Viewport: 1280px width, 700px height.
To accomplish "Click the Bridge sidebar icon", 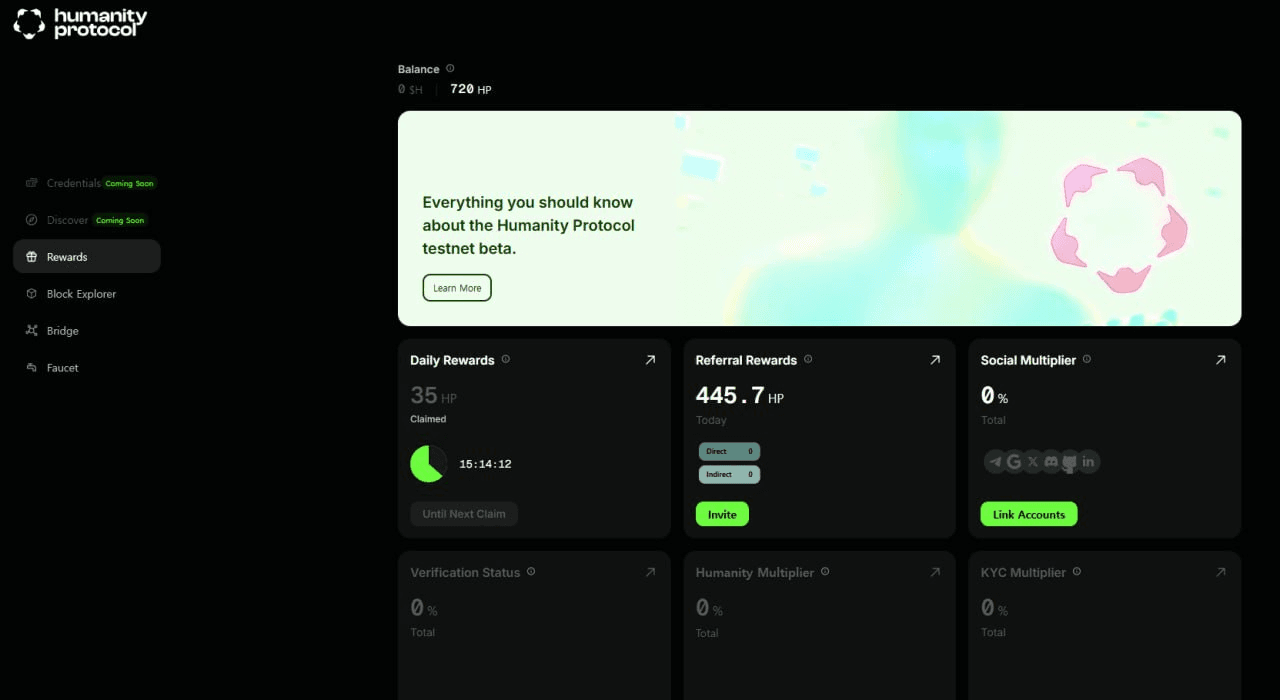I will (x=32, y=331).
